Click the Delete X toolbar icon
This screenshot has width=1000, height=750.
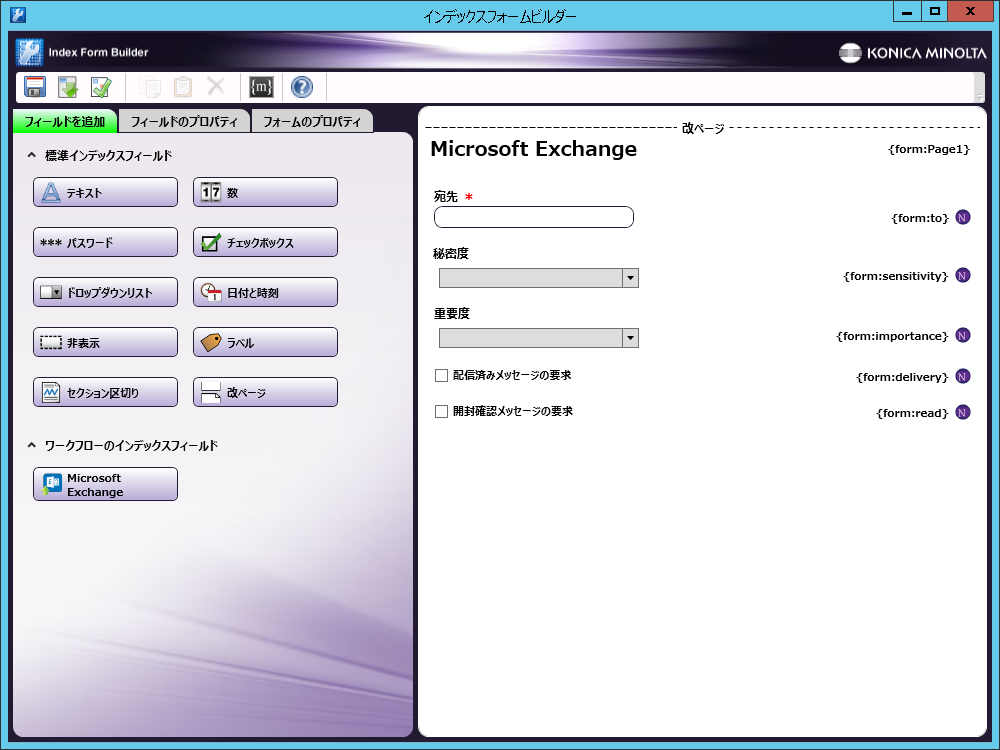point(216,85)
